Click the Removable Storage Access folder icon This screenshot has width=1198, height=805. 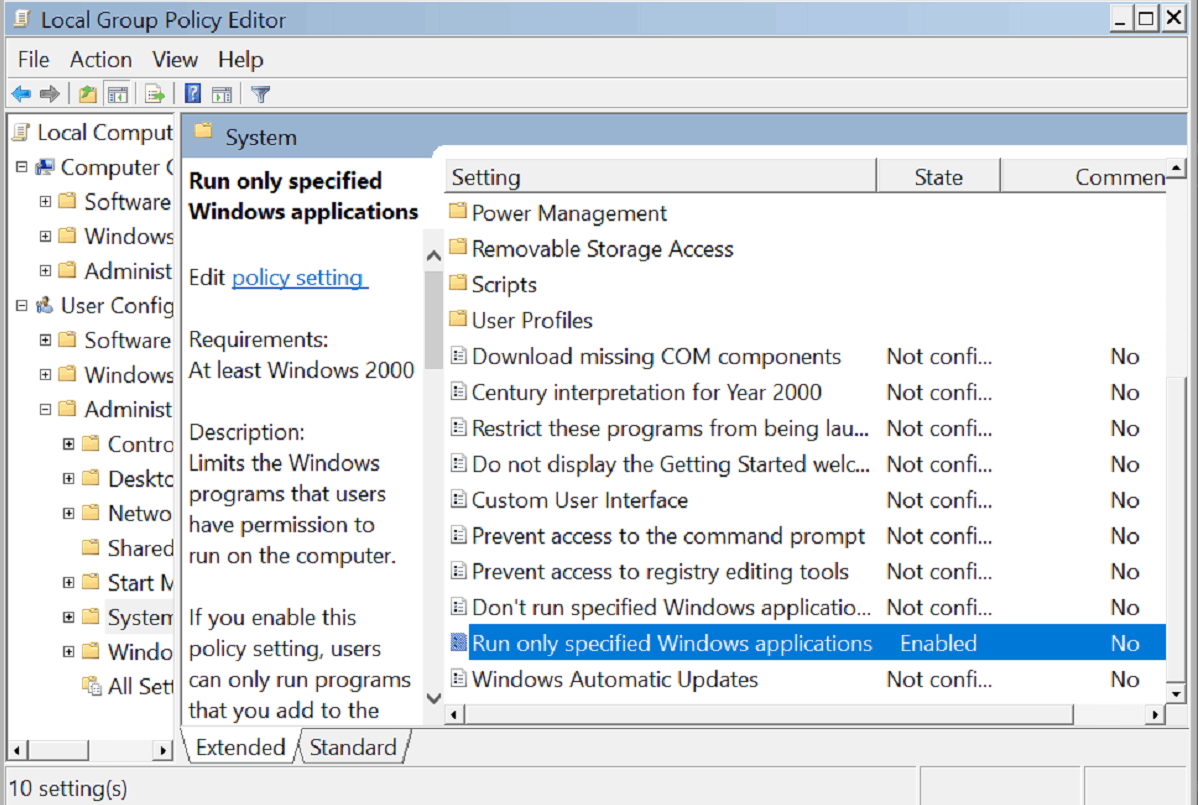tap(458, 247)
